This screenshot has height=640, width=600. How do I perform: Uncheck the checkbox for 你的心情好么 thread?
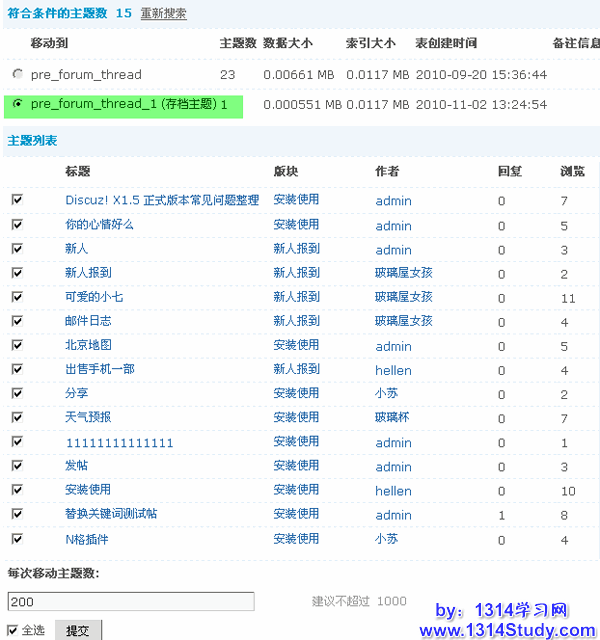(17, 225)
